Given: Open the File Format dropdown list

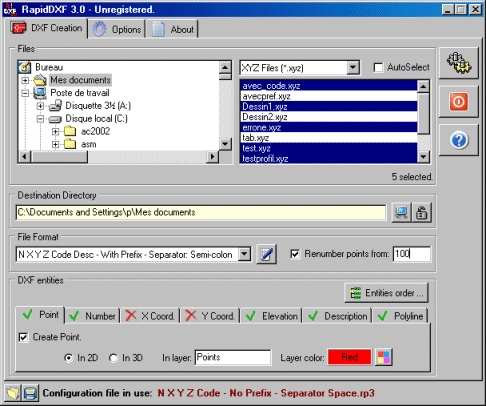Looking at the screenshot, I should [x=244, y=254].
